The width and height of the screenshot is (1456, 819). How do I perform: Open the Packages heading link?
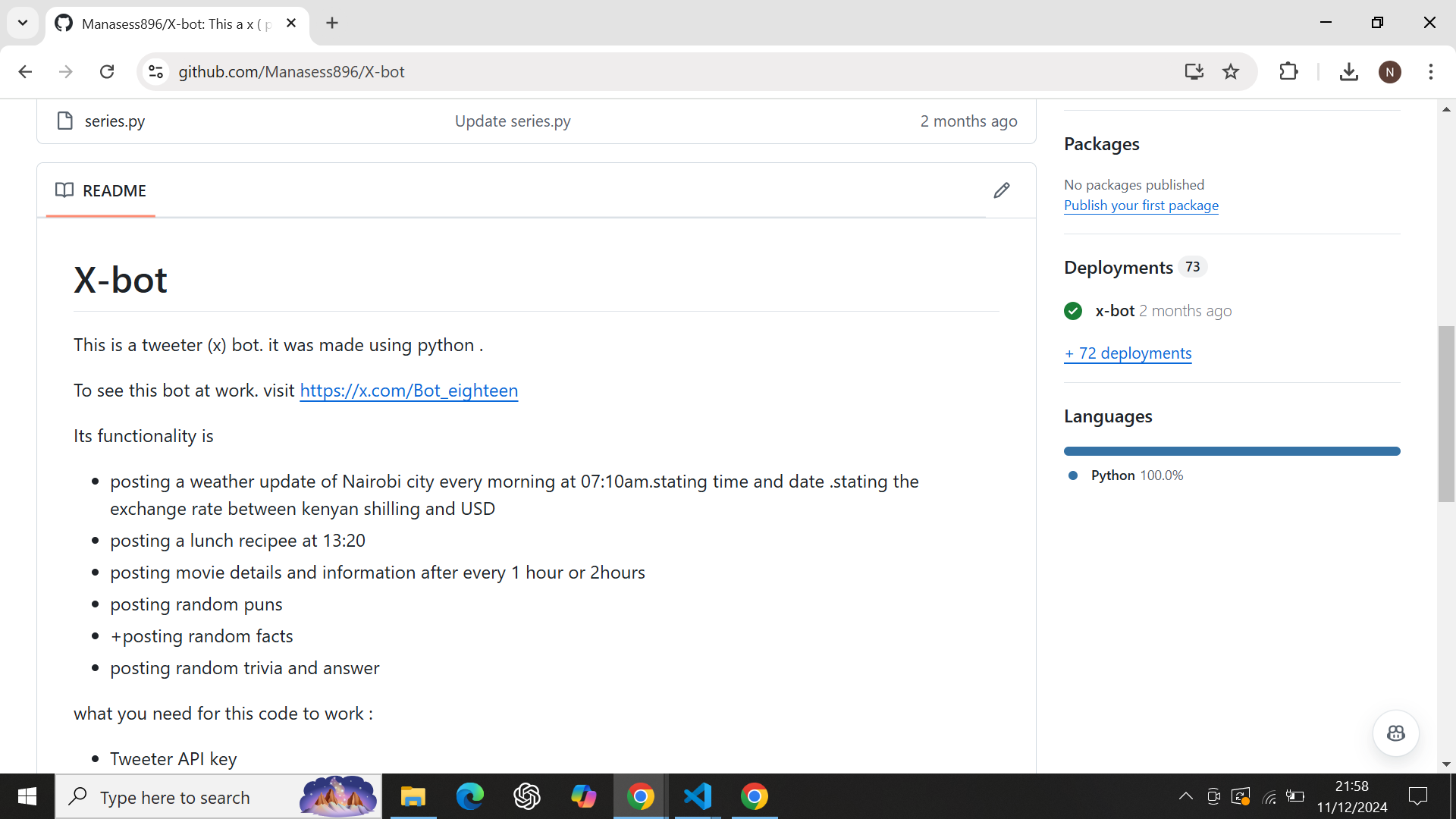click(1101, 144)
